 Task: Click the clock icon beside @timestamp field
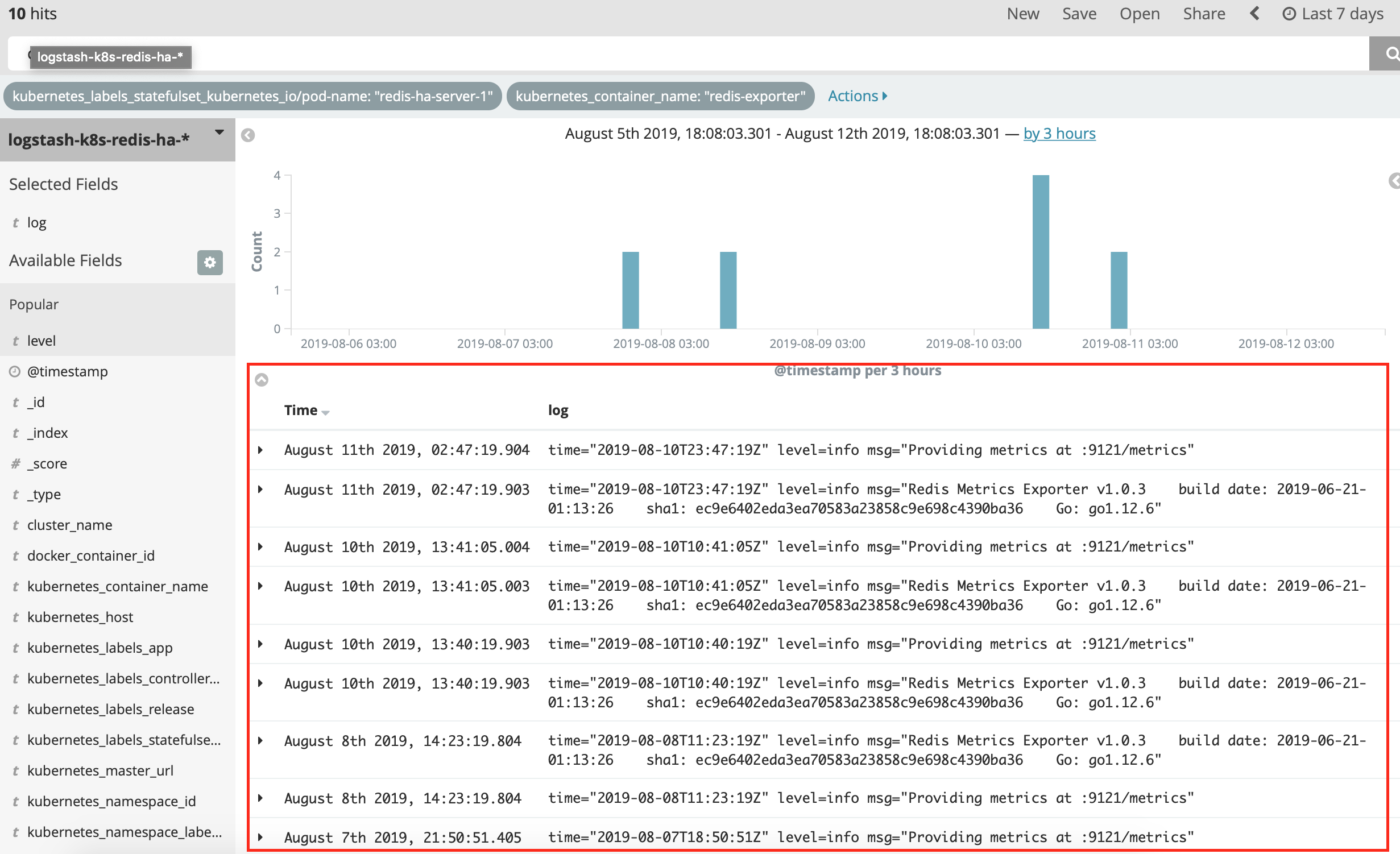[x=15, y=371]
